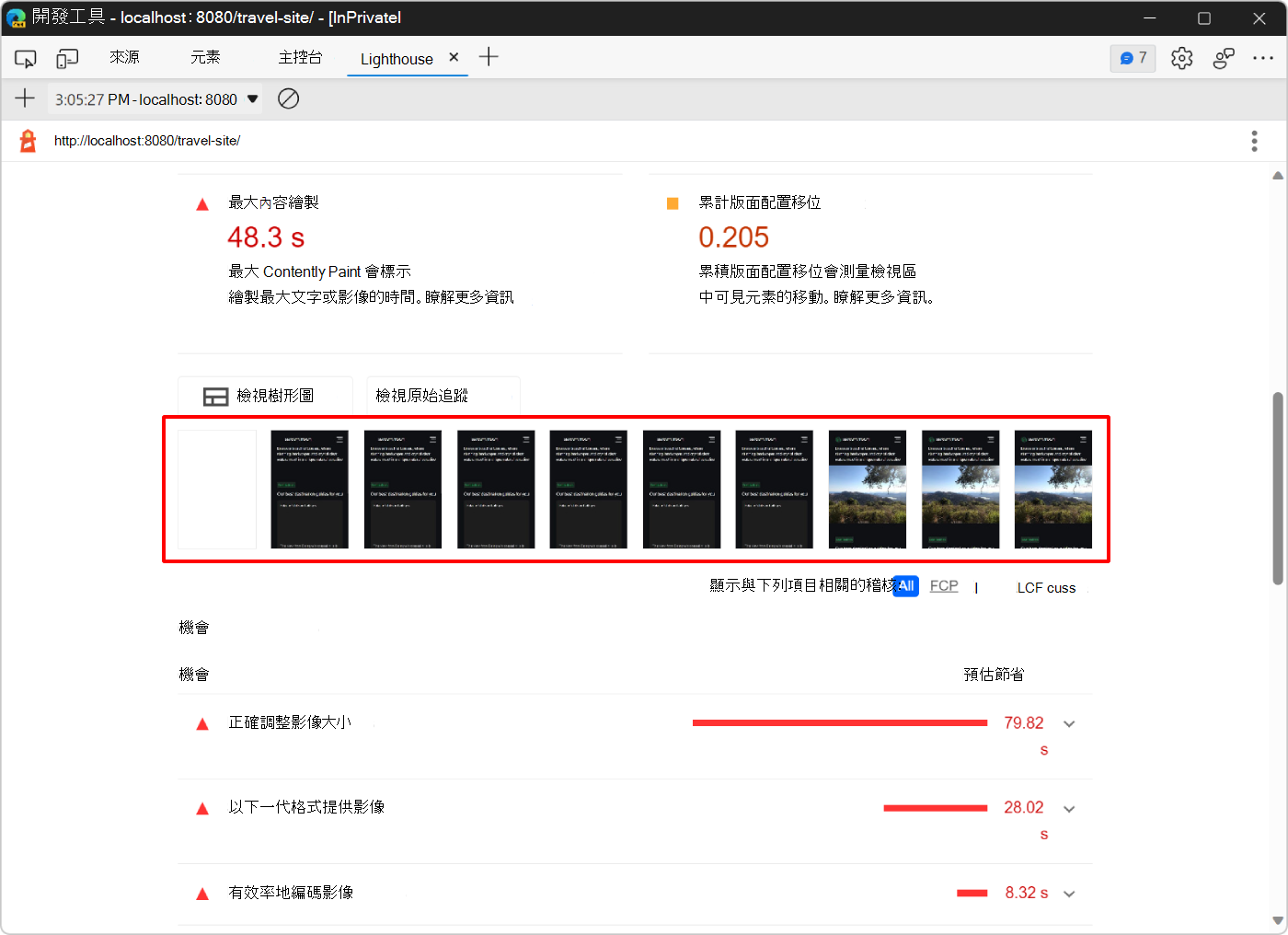Viewport: 1288px width, 935px height.
Task: Switch to the 主控台 tab
Action: (x=301, y=57)
